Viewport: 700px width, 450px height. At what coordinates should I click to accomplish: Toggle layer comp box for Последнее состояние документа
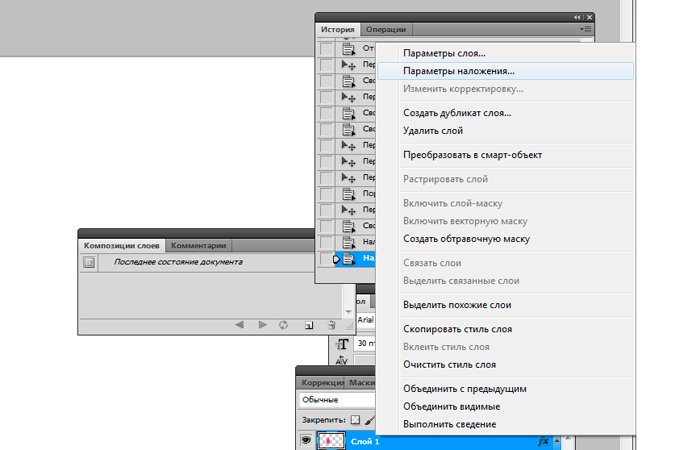tap(88, 263)
